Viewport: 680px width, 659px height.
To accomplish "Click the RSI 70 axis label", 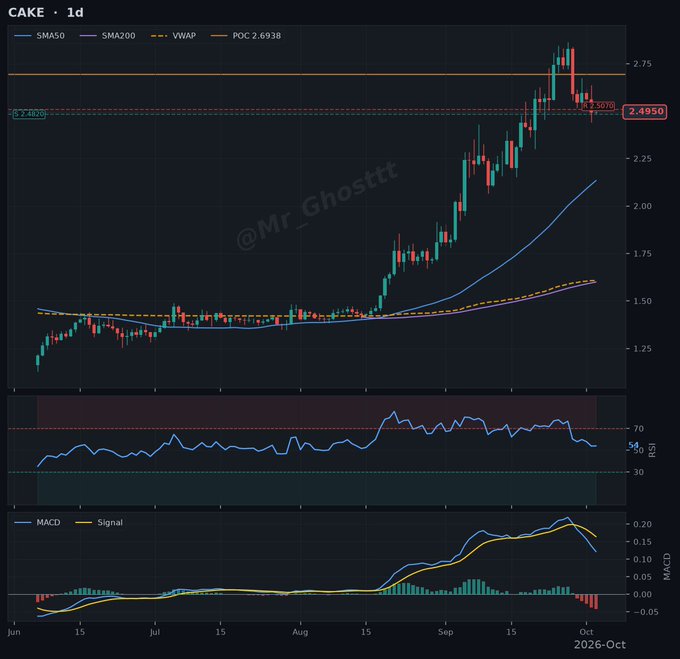I will (638, 429).
